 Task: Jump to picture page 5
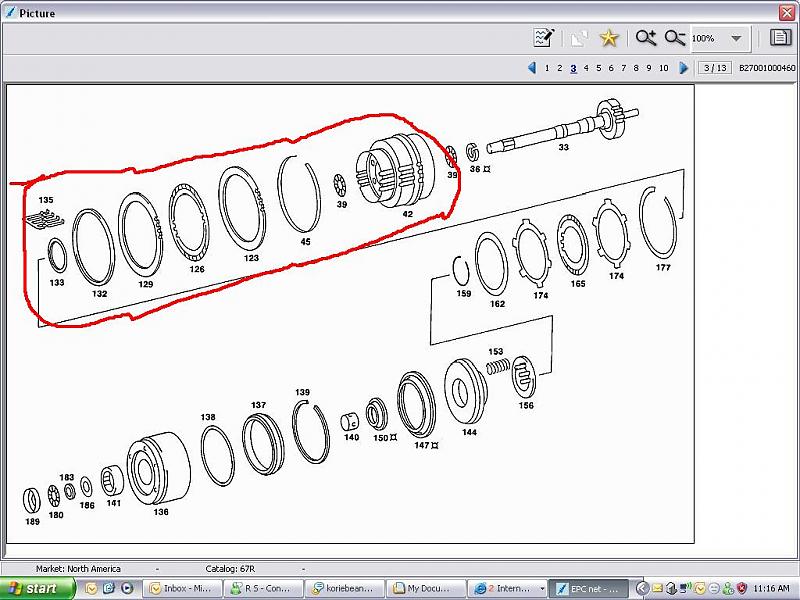pyautogui.click(x=598, y=68)
